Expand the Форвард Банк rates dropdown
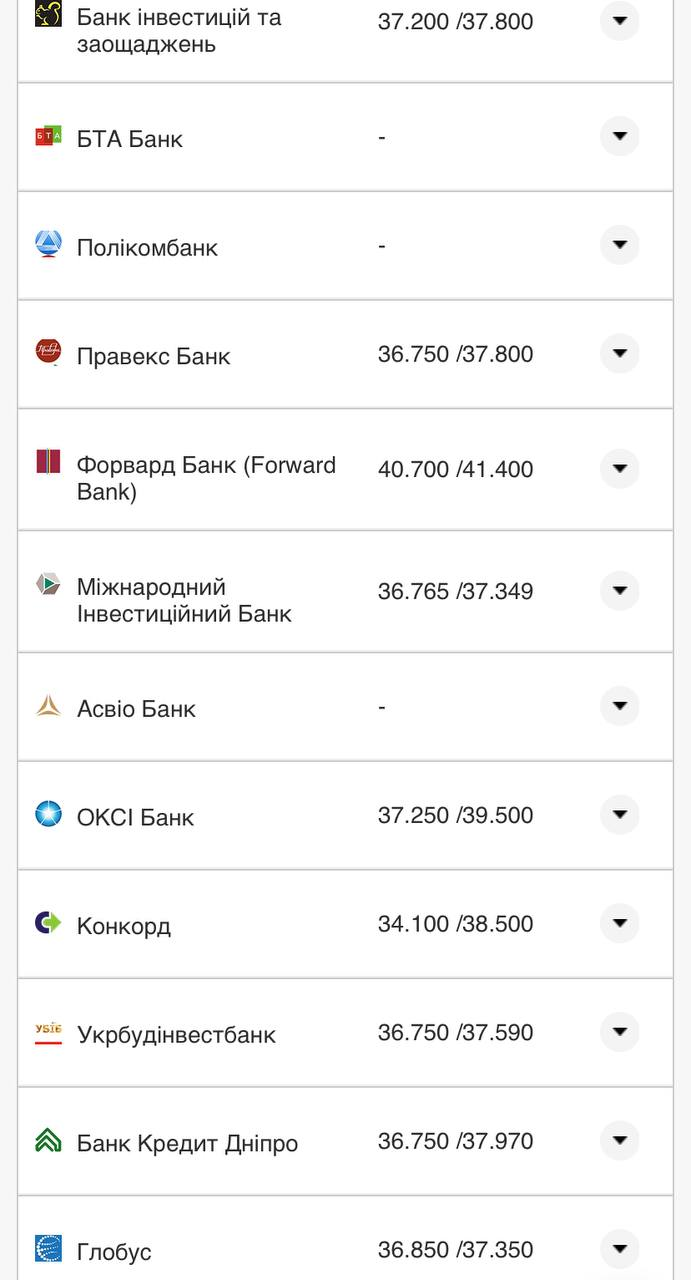Image resolution: width=691 pixels, height=1280 pixels. pos(619,469)
